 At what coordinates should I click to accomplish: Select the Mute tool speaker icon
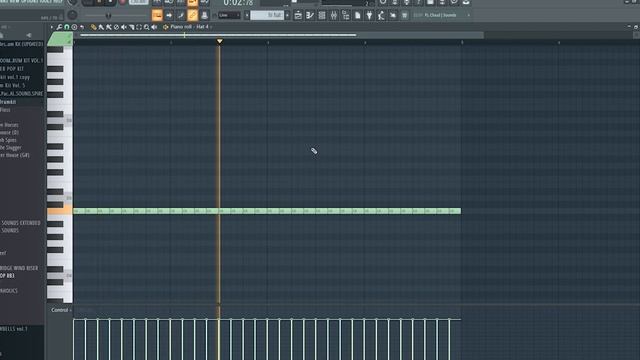click(124, 27)
